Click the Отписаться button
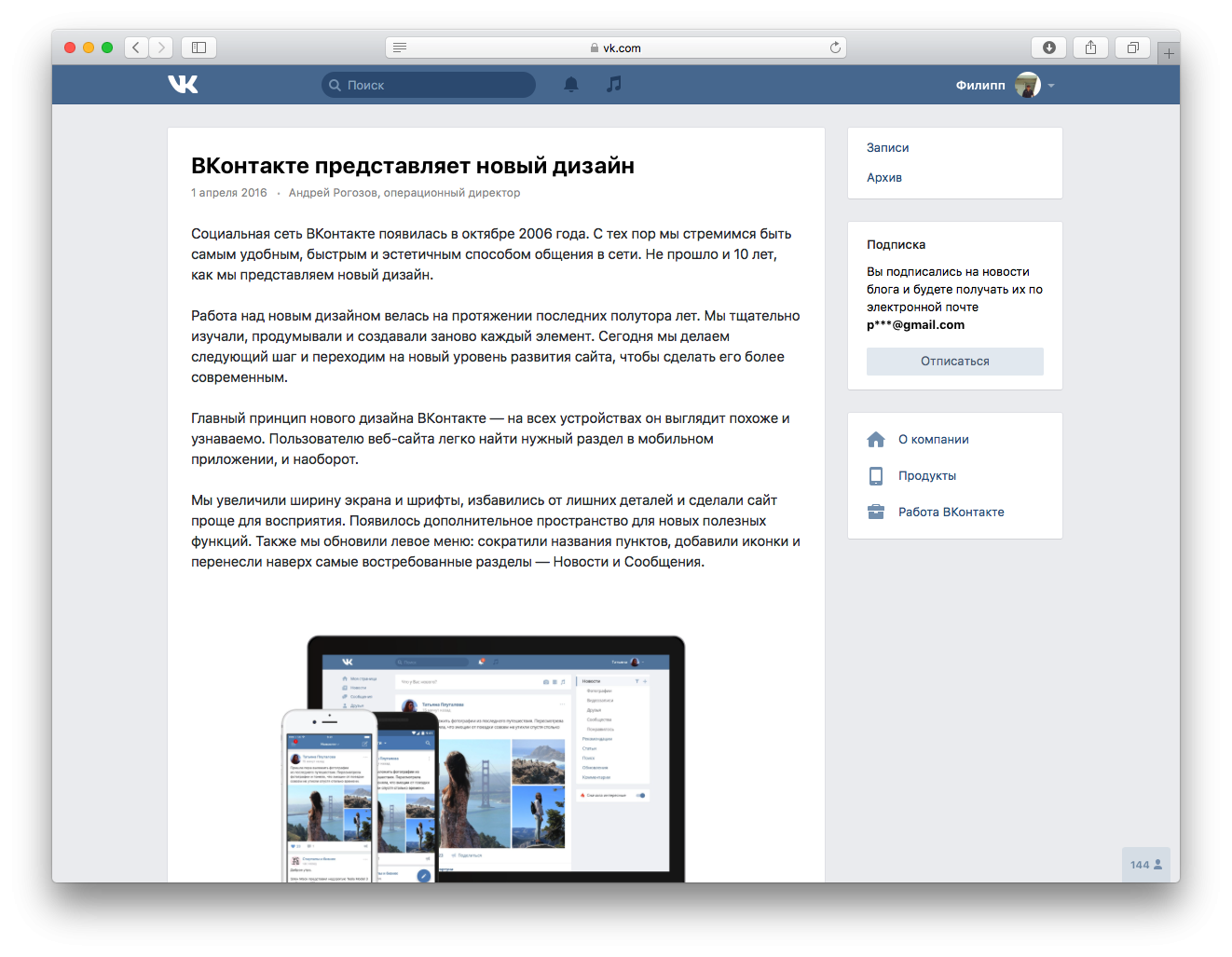 pyautogui.click(x=955, y=362)
